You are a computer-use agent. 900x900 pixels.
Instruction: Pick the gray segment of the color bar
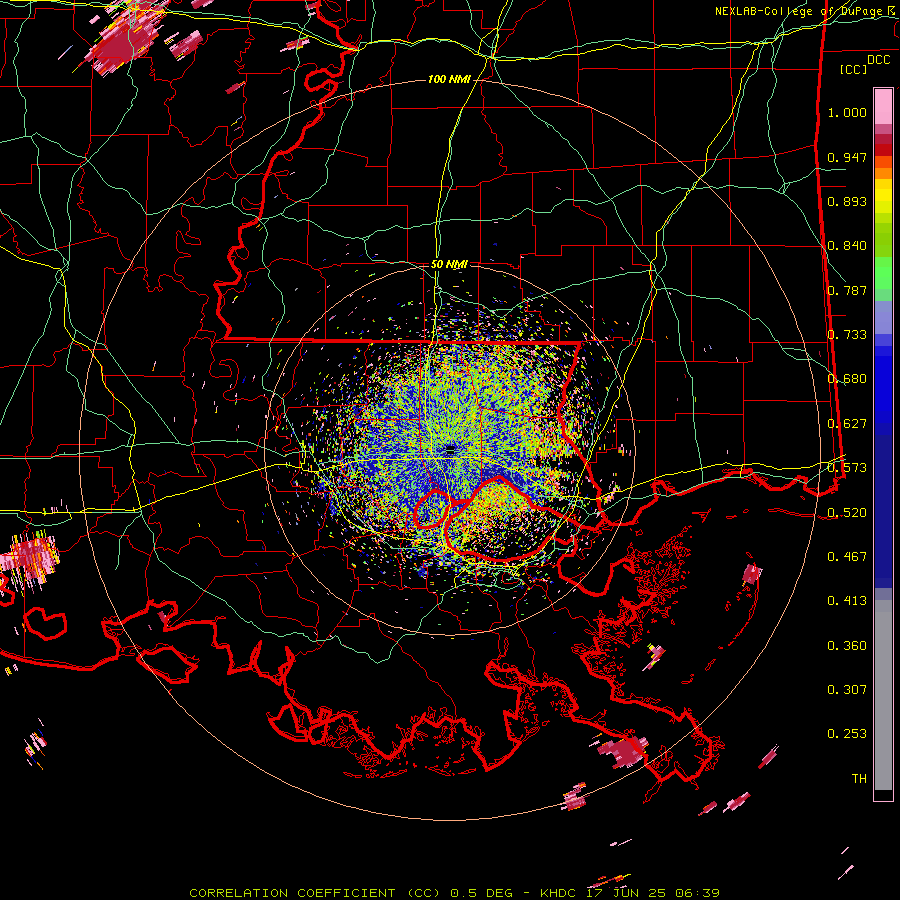click(883, 695)
